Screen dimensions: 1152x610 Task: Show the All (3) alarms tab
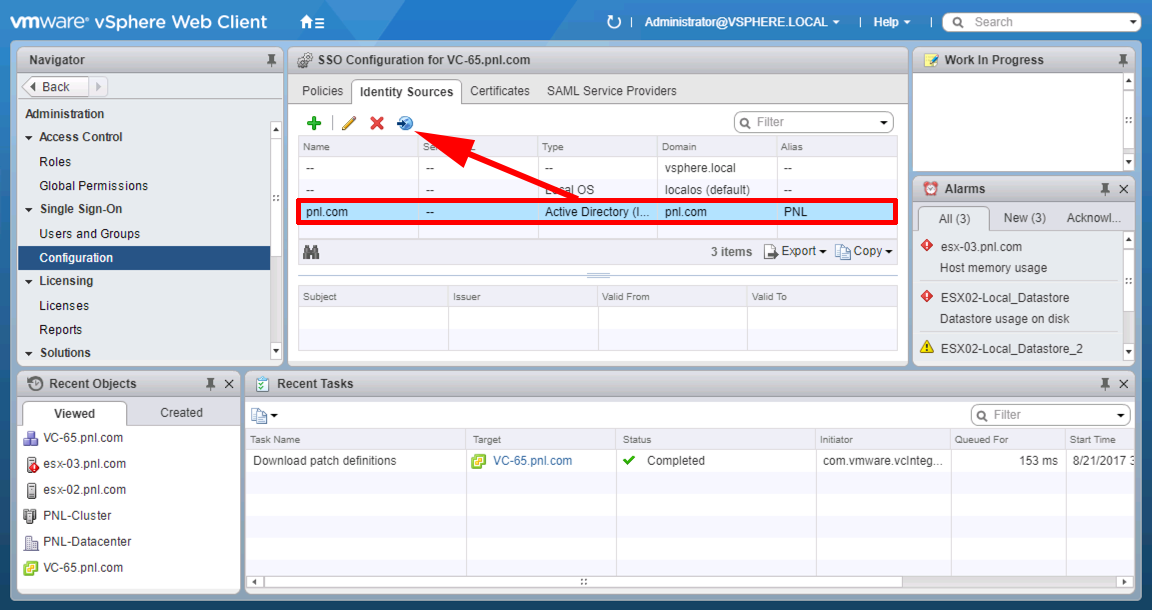click(x=954, y=219)
